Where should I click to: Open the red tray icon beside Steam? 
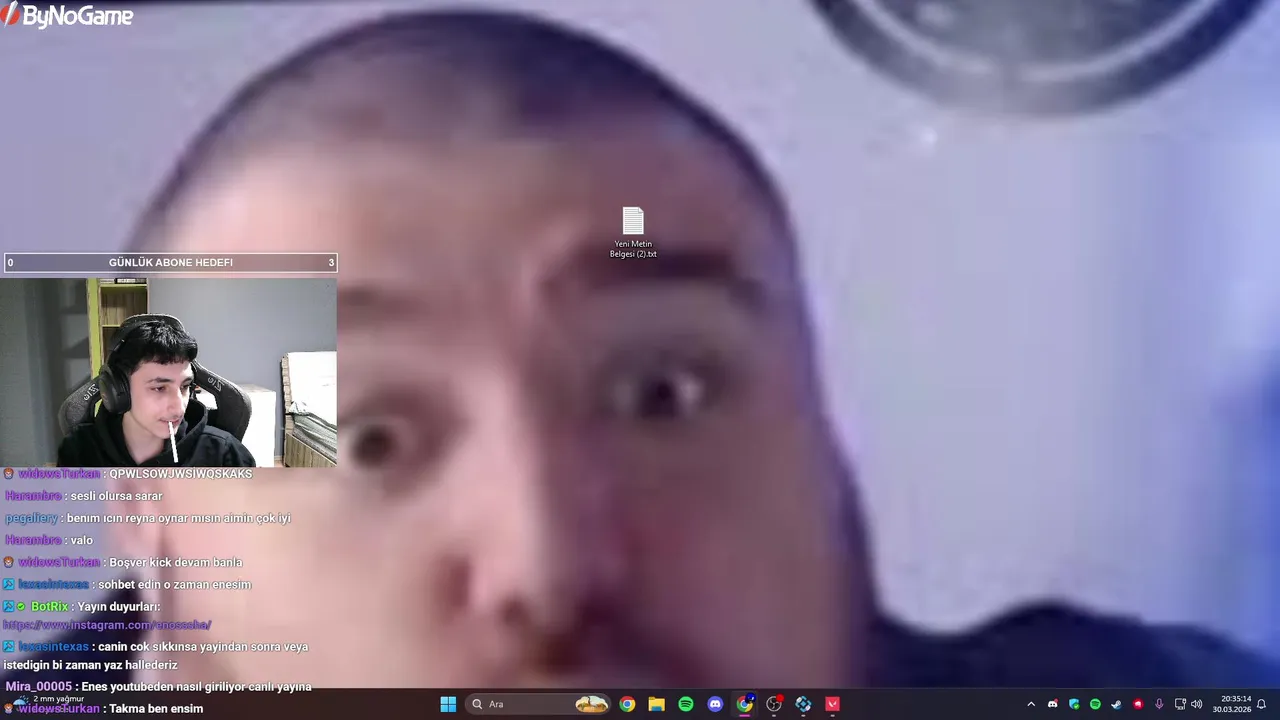[1138, 704]
